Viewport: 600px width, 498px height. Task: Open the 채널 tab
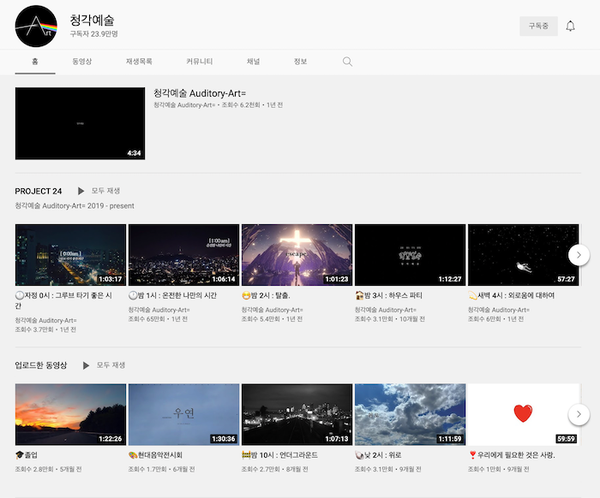[253, 62]
